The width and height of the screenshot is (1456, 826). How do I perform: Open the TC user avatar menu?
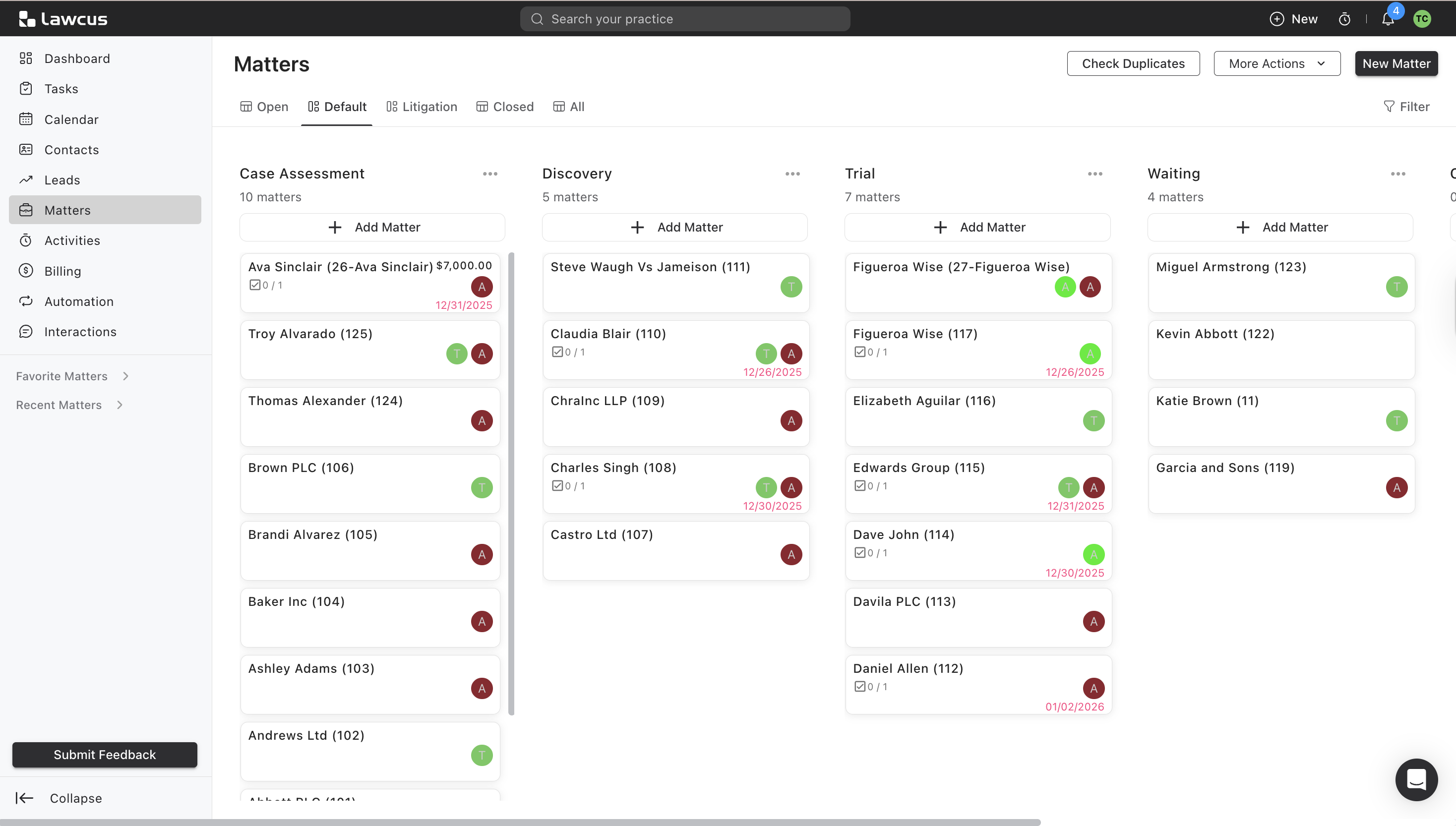pos(1421,19)
